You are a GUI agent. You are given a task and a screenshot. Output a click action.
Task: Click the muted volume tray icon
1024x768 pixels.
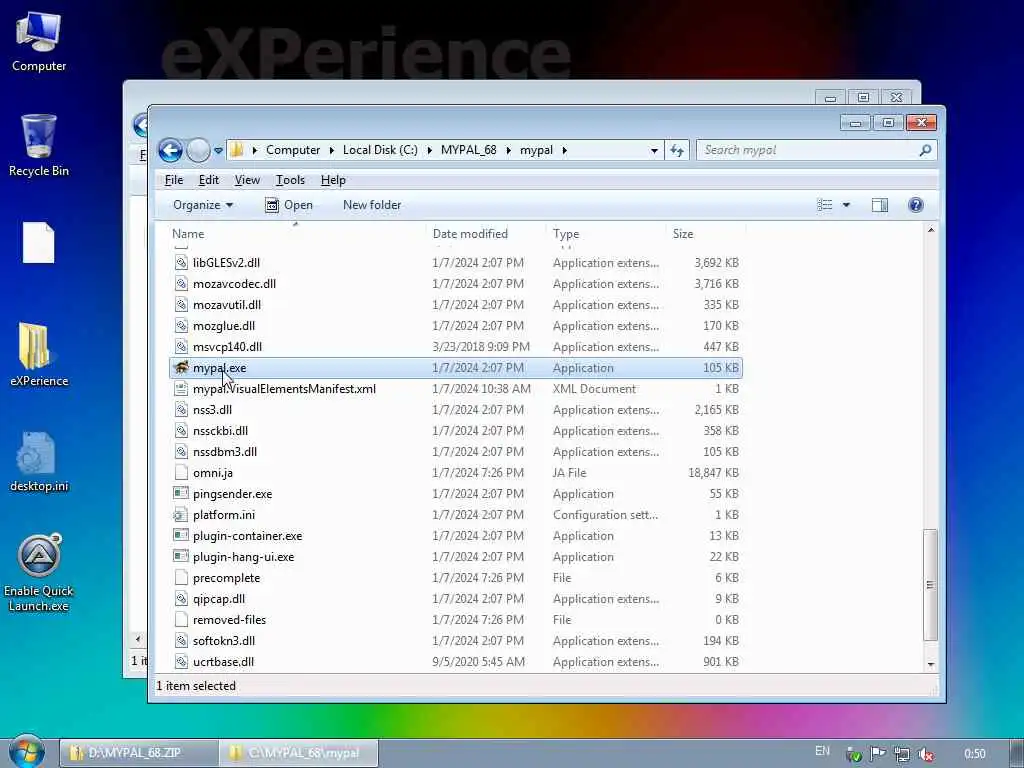[x=925, y=754]
